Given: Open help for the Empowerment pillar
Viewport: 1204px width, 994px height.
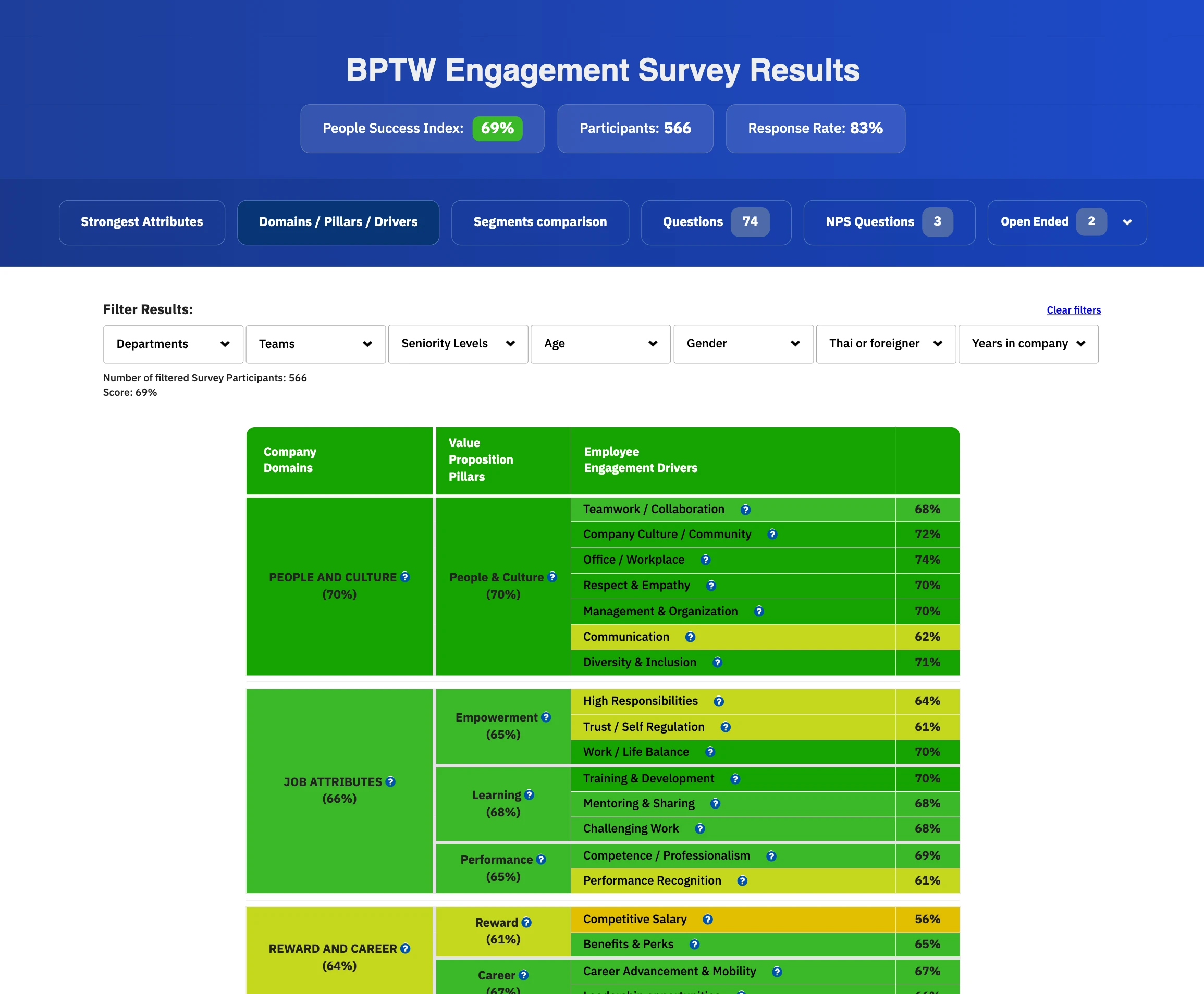Looking at the screenshot, I should pos(546,717).
